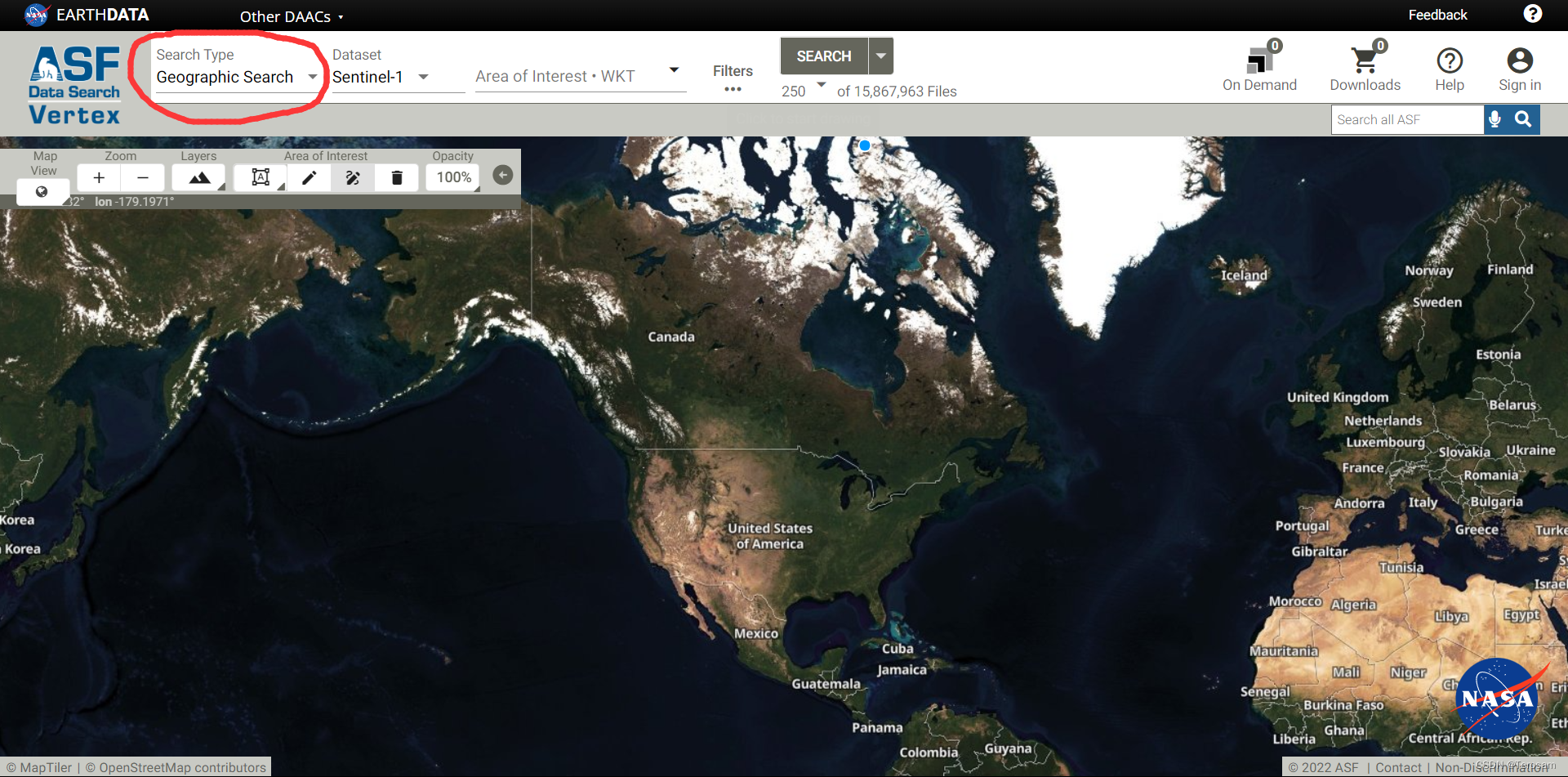The width and height of the screenshot is (1568, 777).
Task: Click the Algeria label on the map
Action: pyautogui.click(x=1354, y=605)
